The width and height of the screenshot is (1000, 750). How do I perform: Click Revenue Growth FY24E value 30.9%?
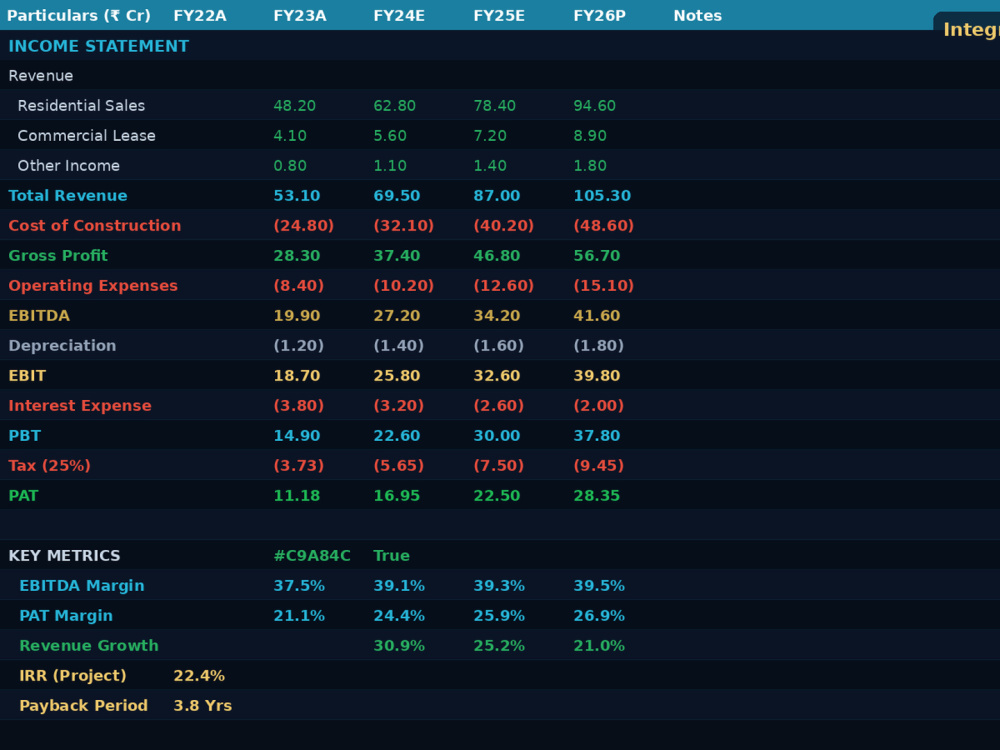click(399, 645)
